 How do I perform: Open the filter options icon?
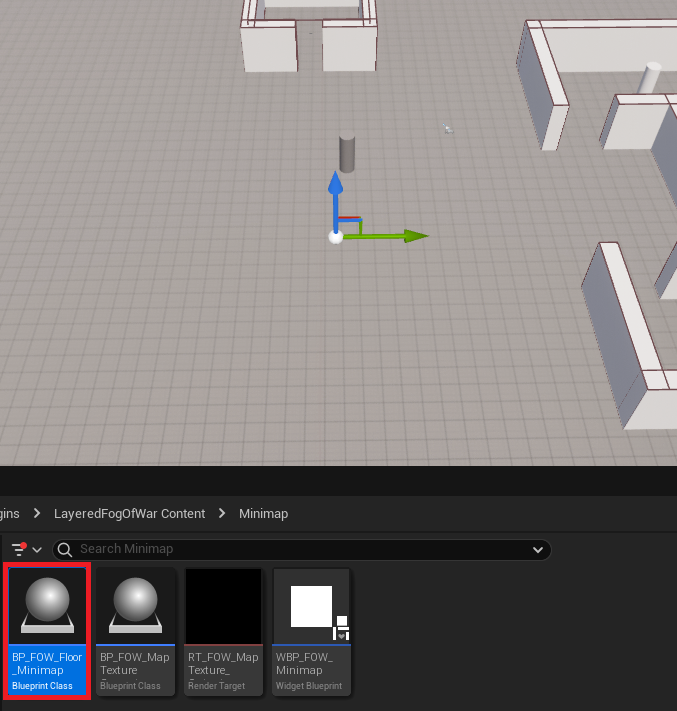[x=19, y=549]
